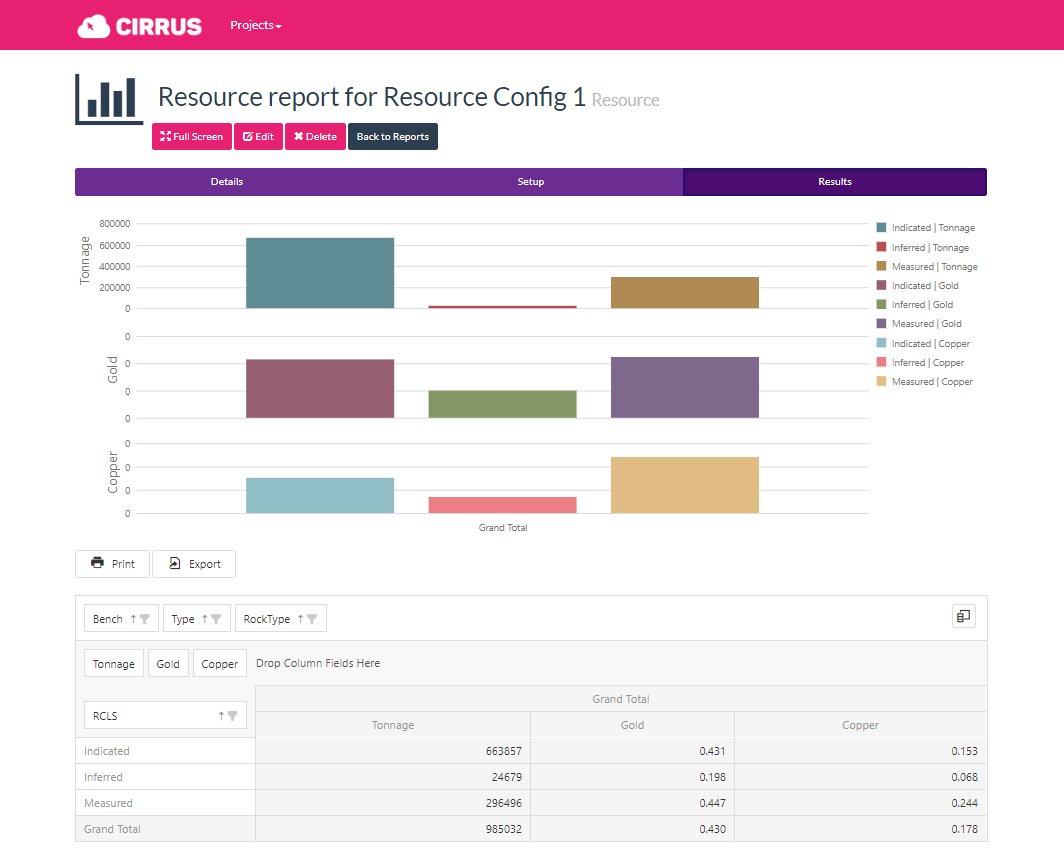Click the filter funnel on RCLS field
Image resolution: width=1064 pixels, height=849 pixels.
(233, 715)
